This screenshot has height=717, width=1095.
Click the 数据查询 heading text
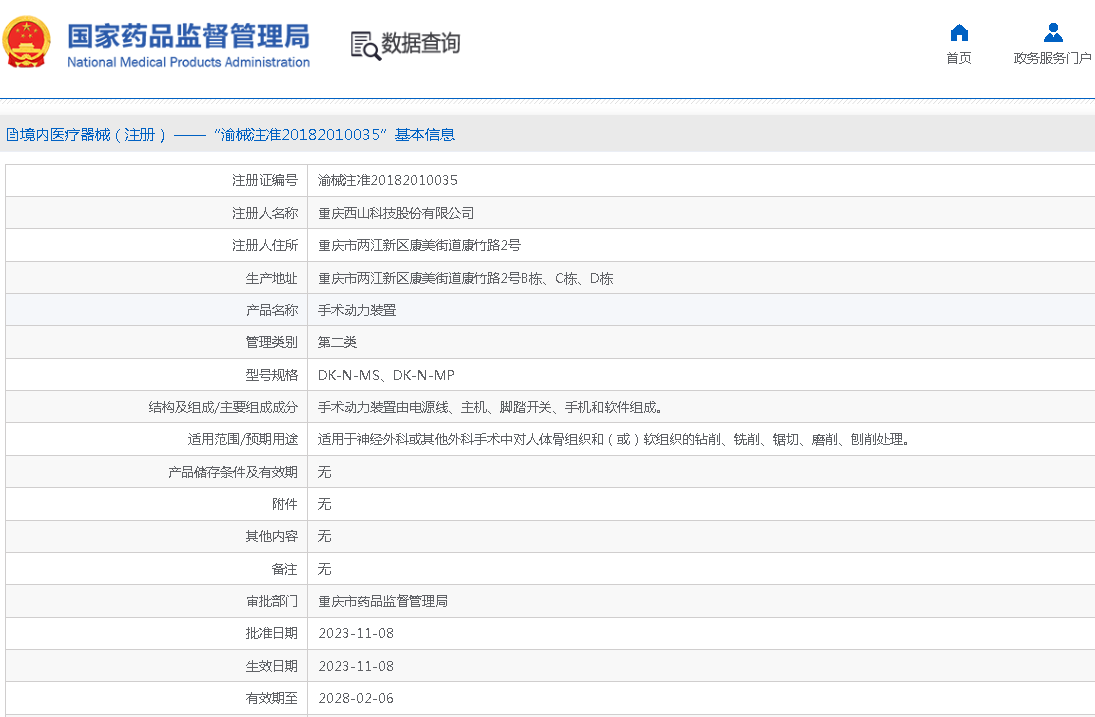click(420, 44)
